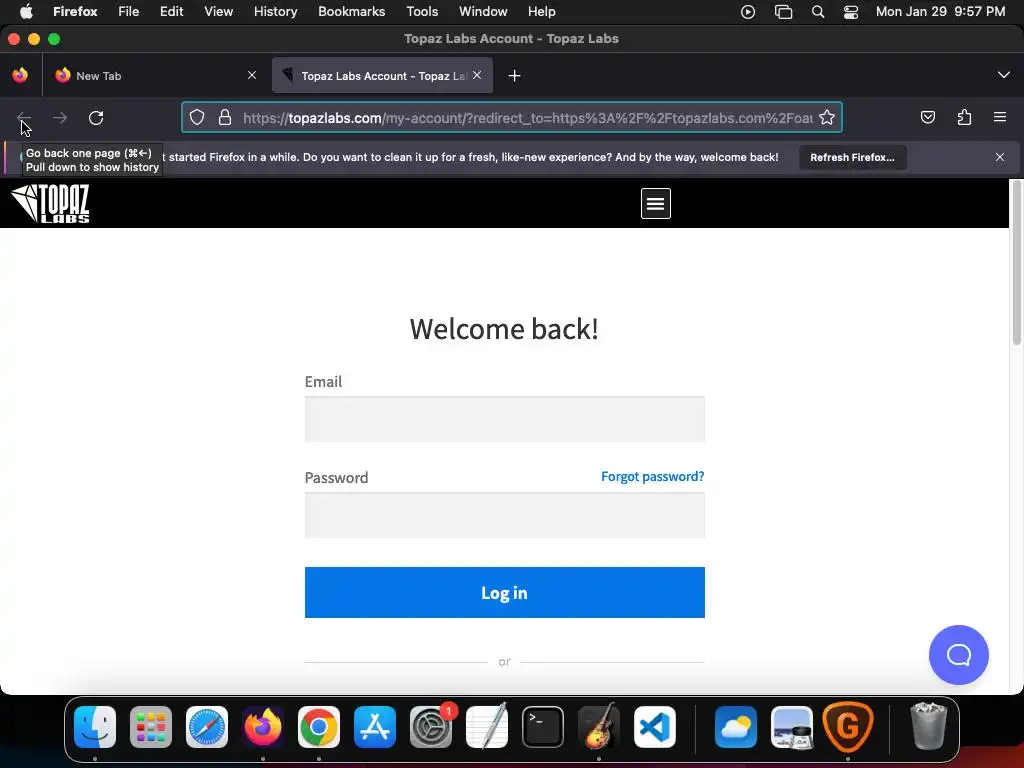Launch Google Chrome from the Dock

point(319,727)
